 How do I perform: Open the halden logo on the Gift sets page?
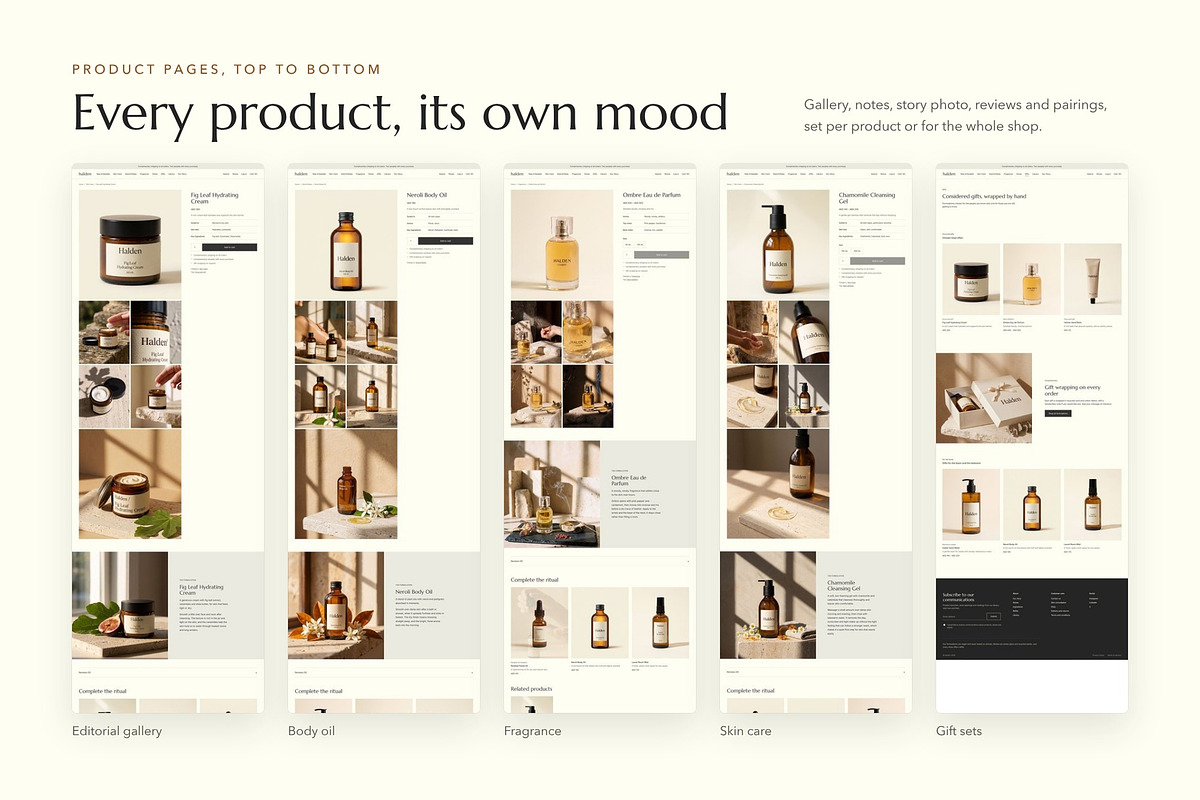pyautogui.click(x=948, y=173)
